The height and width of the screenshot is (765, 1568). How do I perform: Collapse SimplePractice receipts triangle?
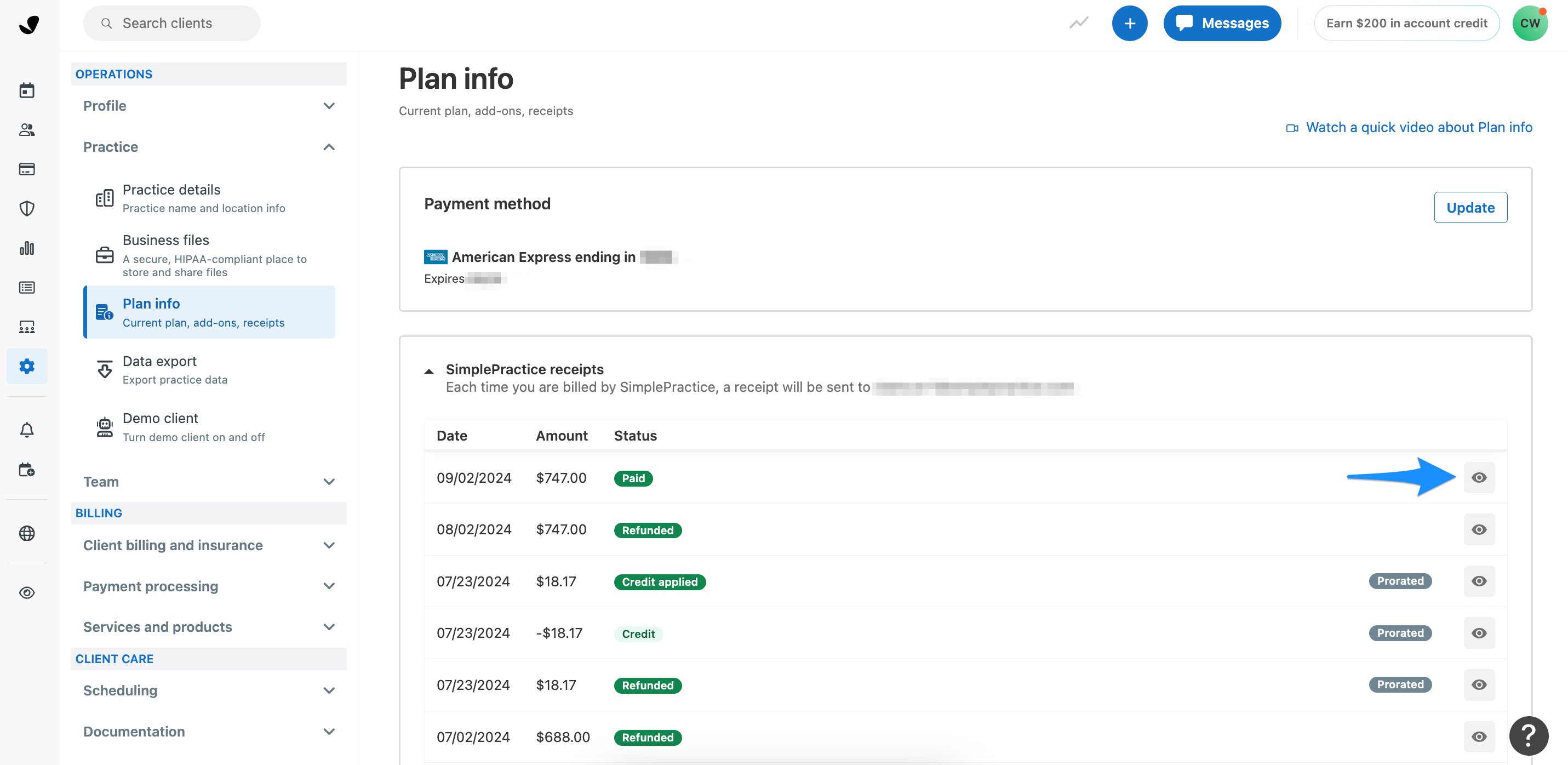click(429, 371)
